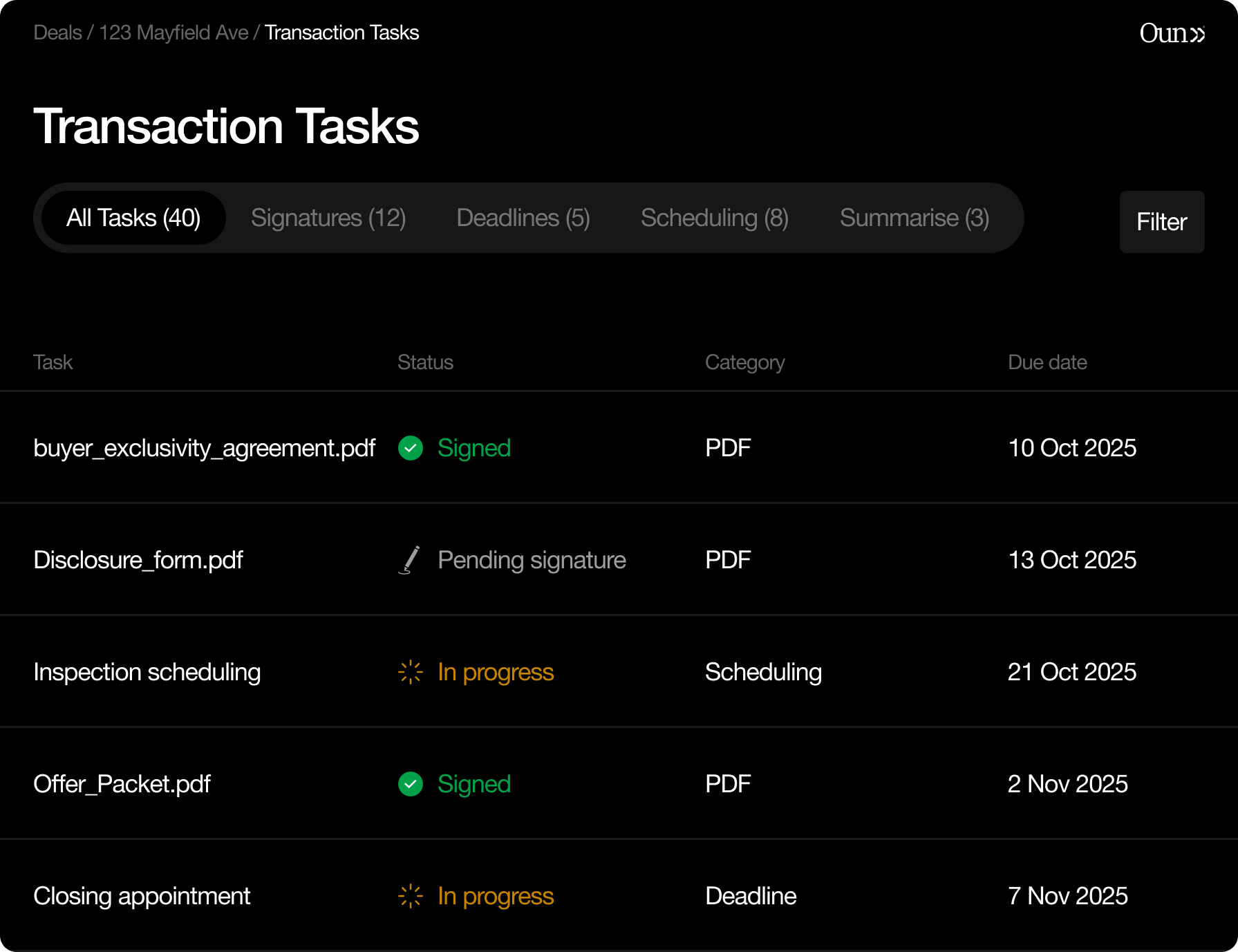Image resolution: width=1238 pixels, height=952 pixels.
Task: Go back via the Deals breadcrumb link
Action: click(x=57, y=32)
